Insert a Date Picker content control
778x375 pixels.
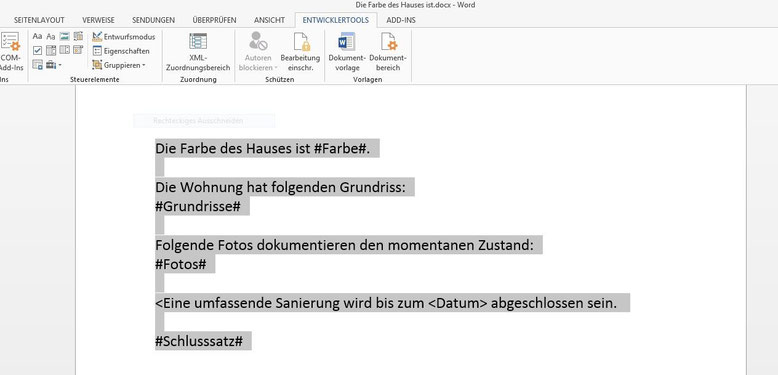[78, 50]
